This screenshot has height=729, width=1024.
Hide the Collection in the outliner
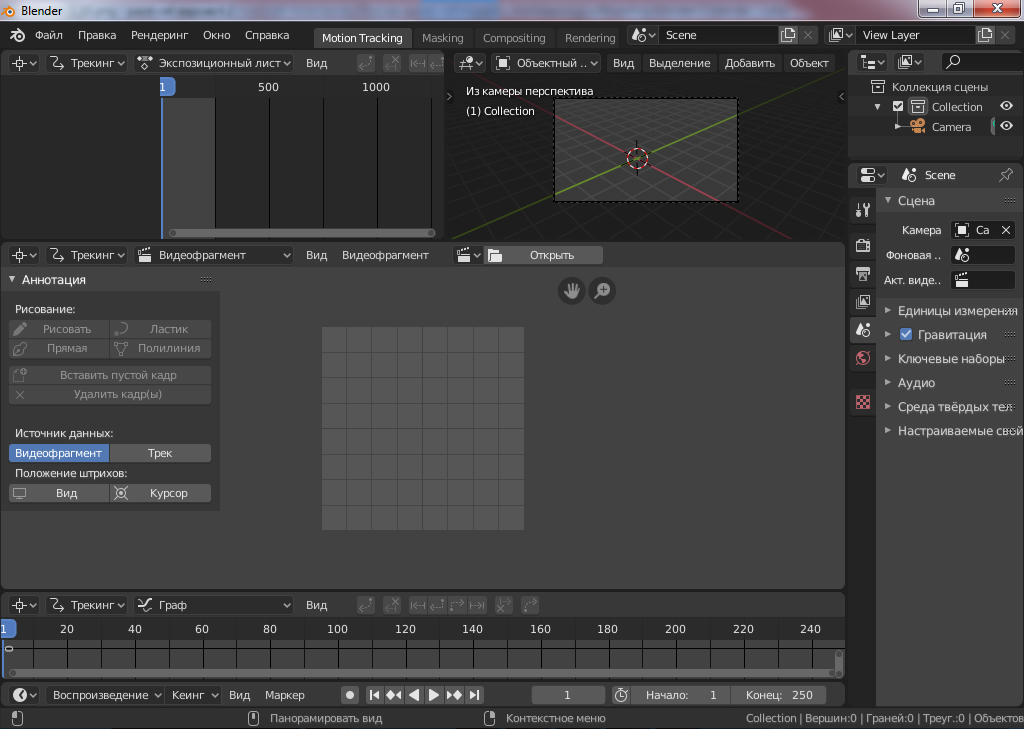[x=1006, y=107]
